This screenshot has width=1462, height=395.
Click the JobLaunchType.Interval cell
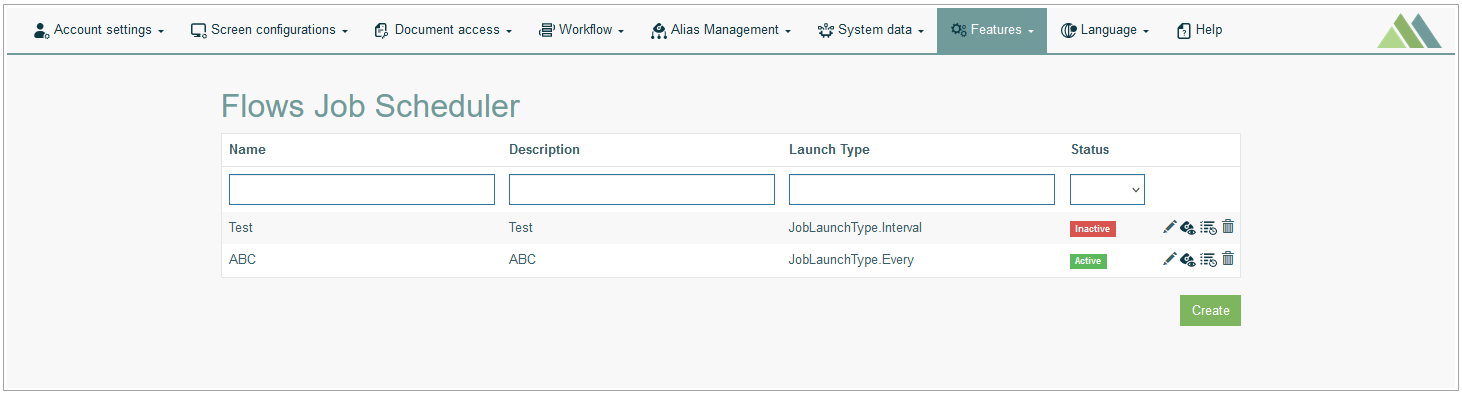point(855,228)
